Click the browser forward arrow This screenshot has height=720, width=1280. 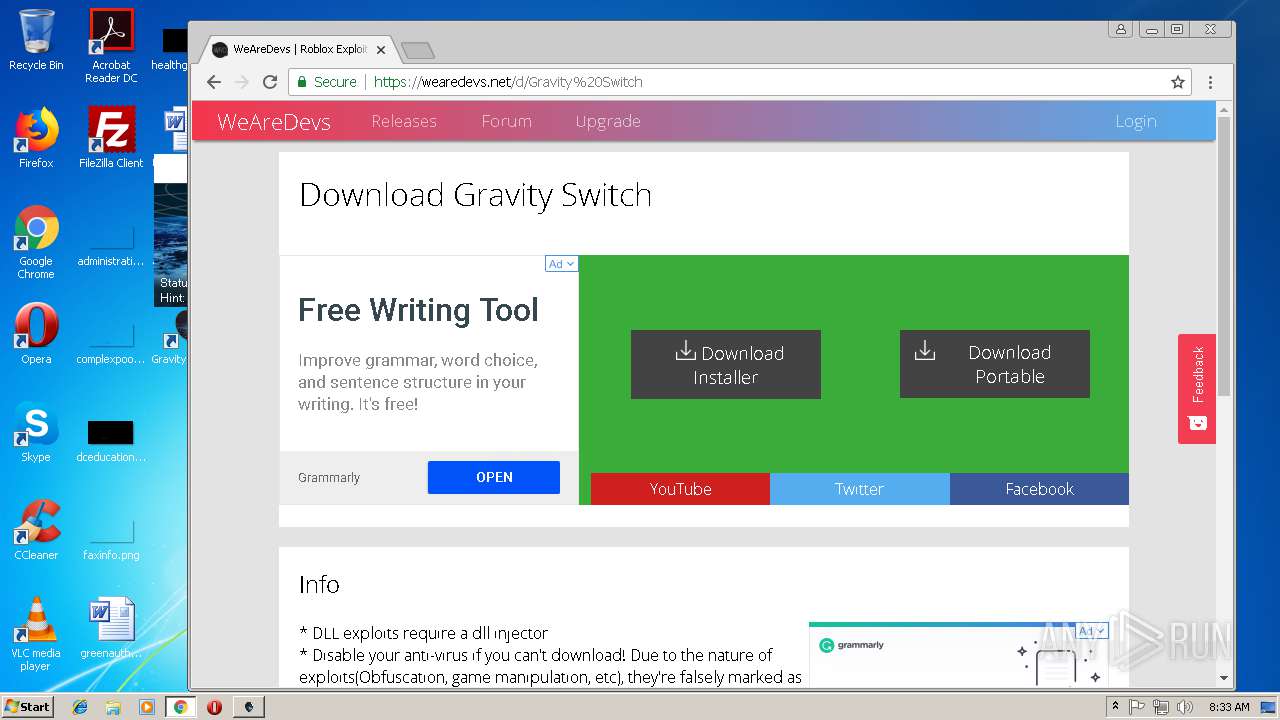click(242, 82)
